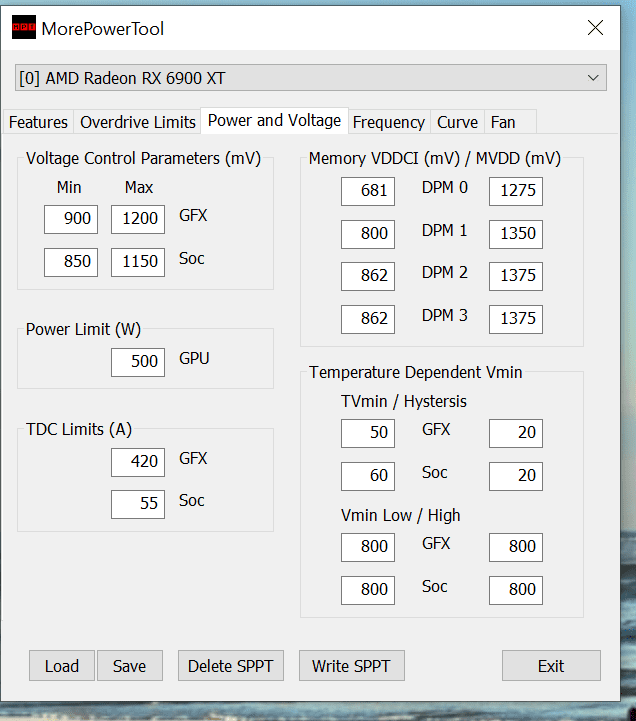This screenshot has width=636, height=721.
Task: Click the Vmin Low Soc field
Action: pos(368,590)
